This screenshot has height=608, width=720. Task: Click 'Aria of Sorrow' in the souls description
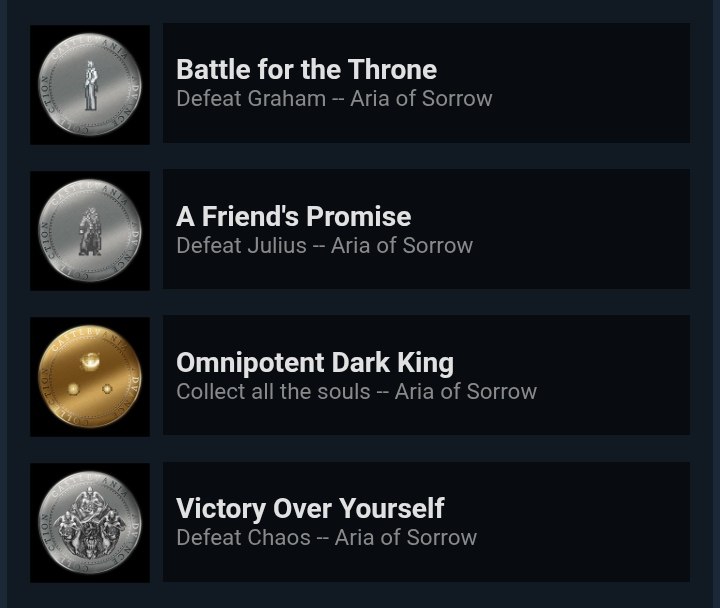point(466,391)
